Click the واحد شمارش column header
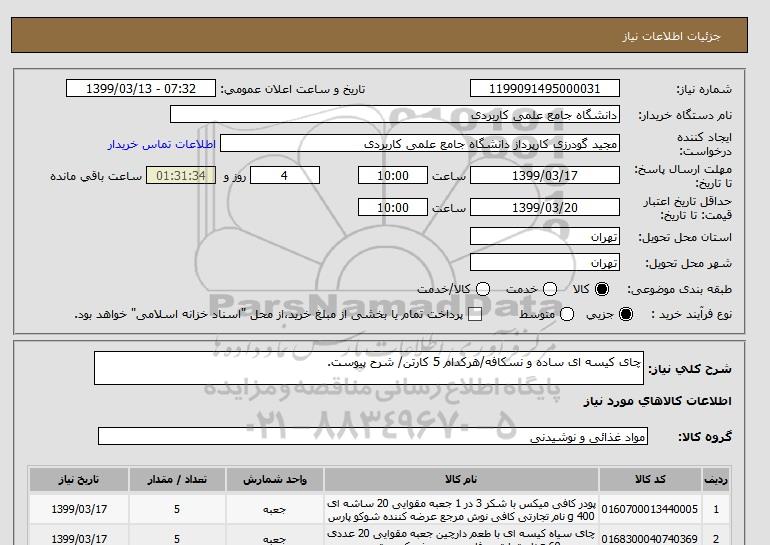The height and width of the screenshot is (545, 770). [275, 480]
